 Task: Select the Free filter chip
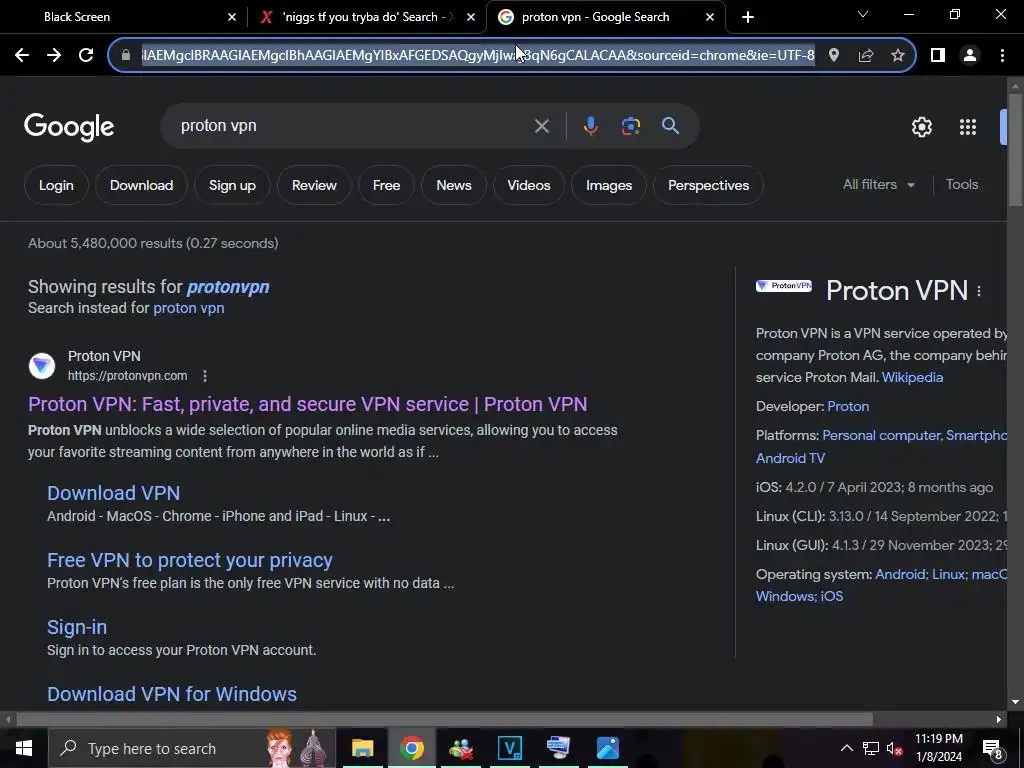(387, 185)
